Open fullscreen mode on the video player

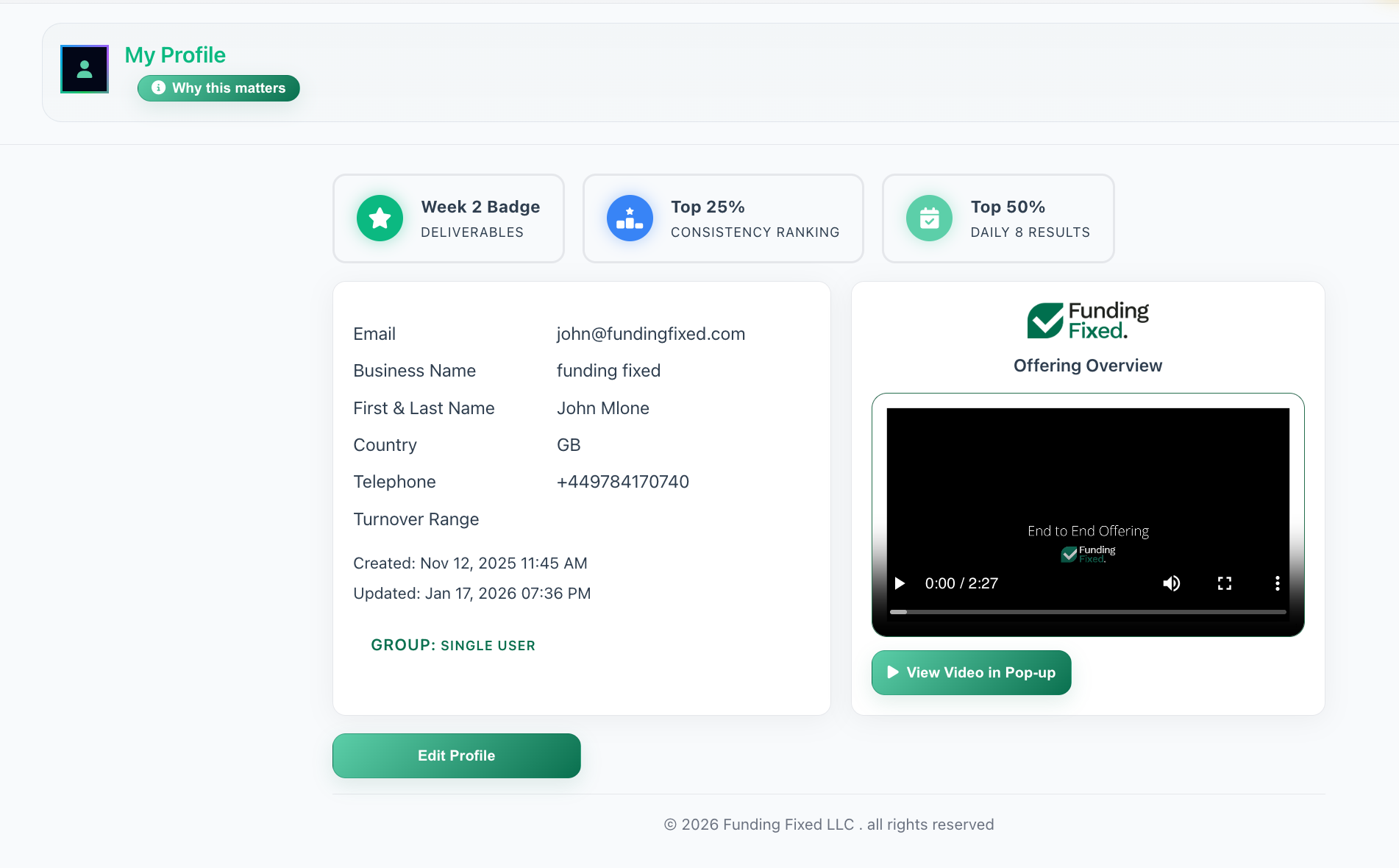pos(1225,583)
